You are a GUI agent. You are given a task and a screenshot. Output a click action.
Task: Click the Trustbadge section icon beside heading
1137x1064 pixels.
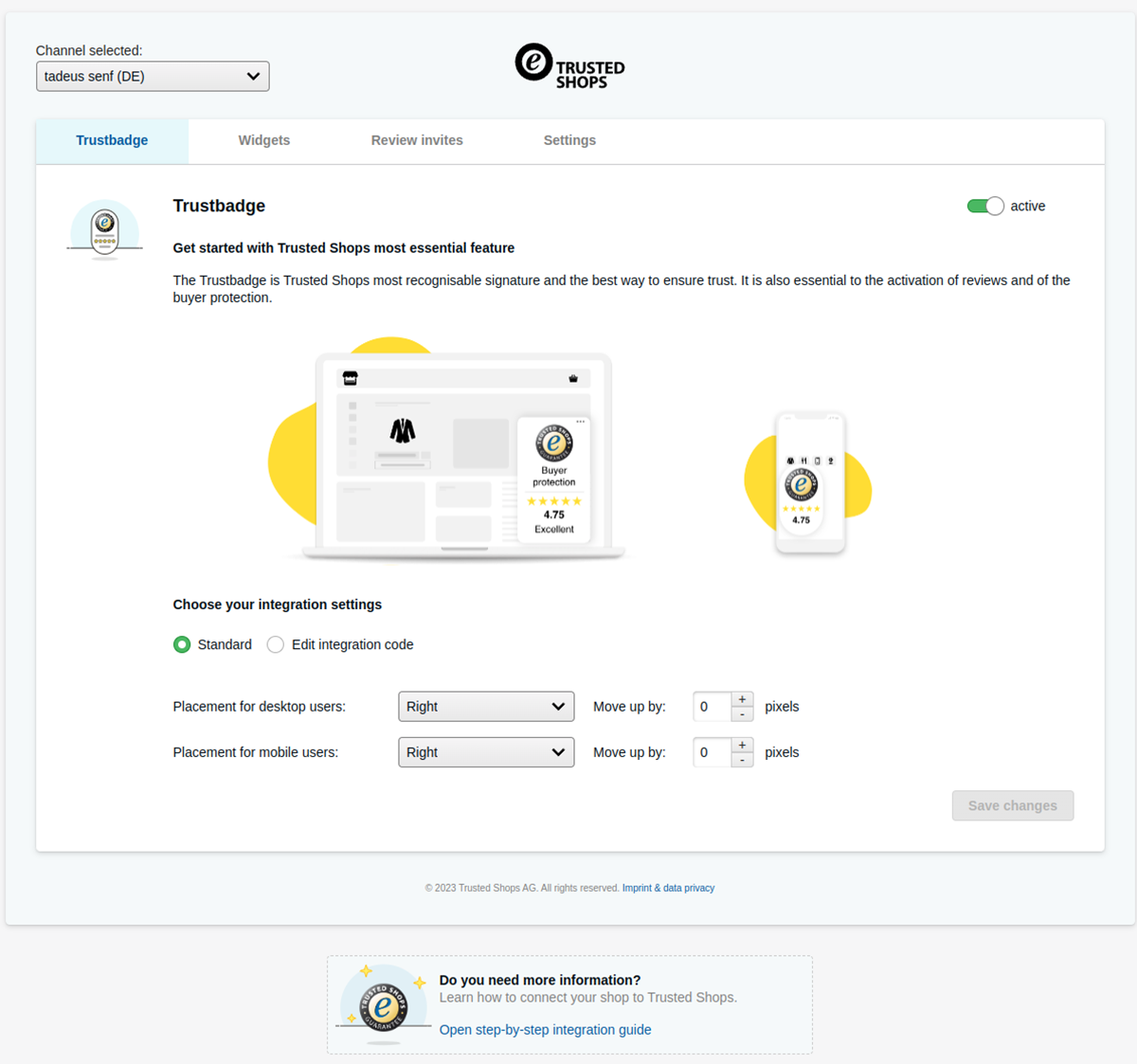point(104,230)
